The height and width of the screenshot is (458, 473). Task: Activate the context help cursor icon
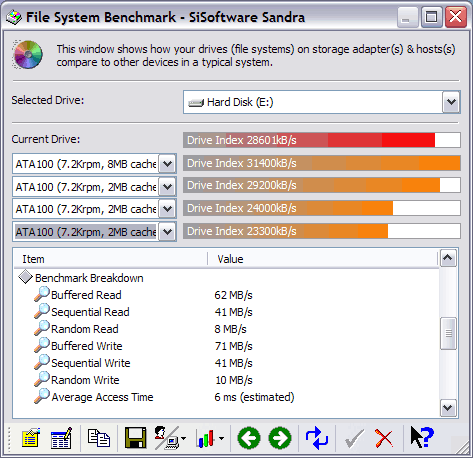(x=422, y=437)
